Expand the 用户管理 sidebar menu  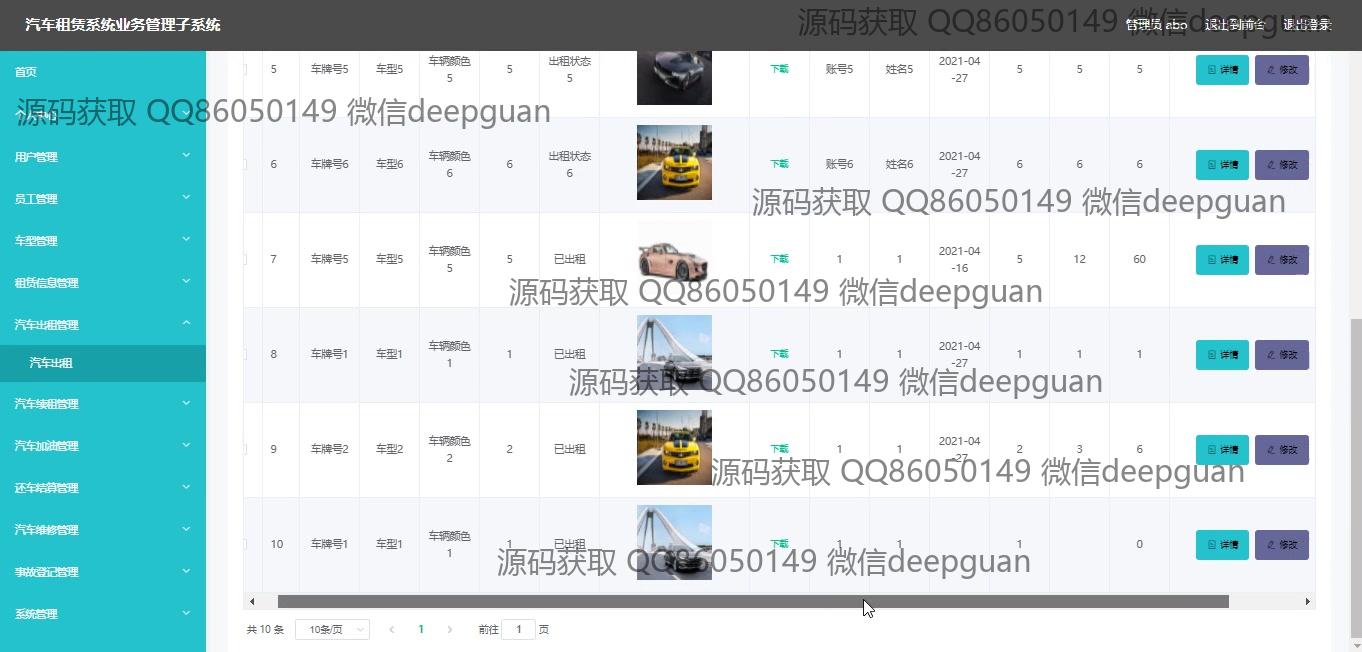click(x=102, y=157)
